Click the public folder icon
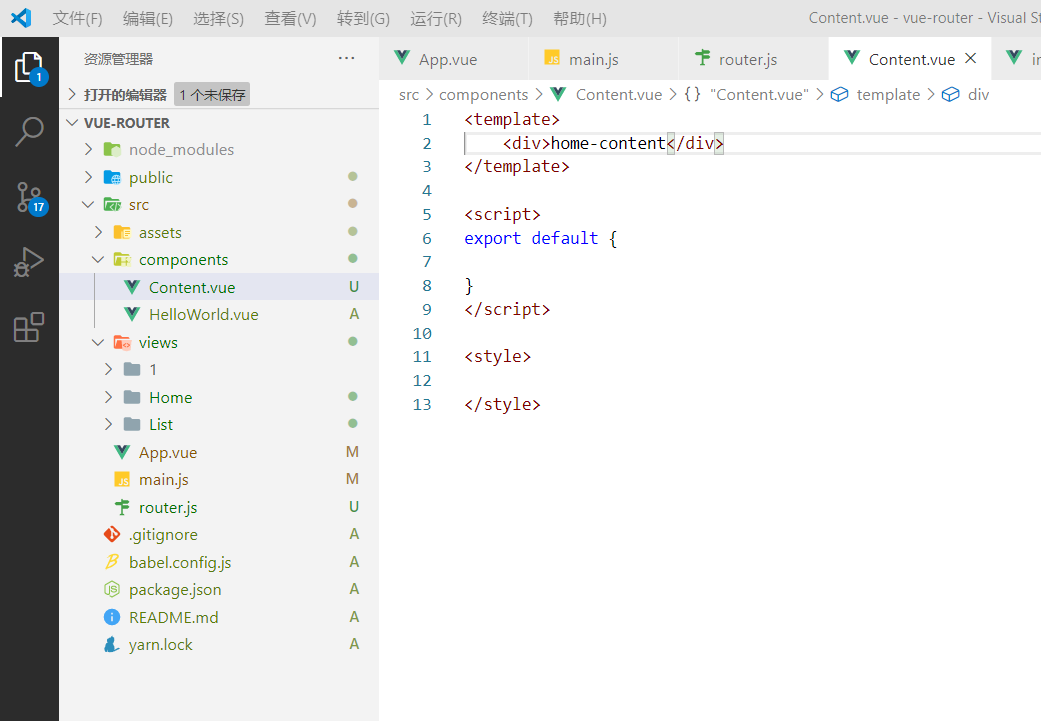Screen dimensions: 1041x721 click(112, 177)
